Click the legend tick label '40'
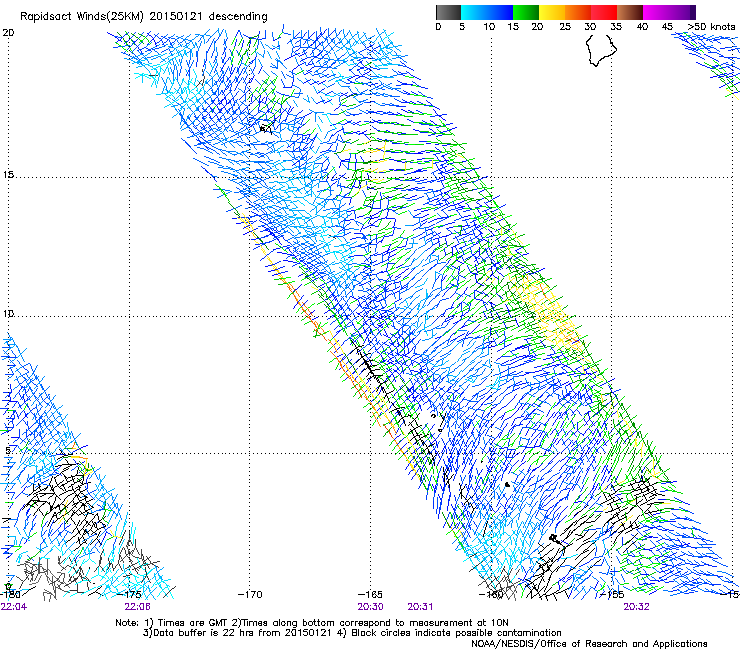The image size is (740, 650). point(642,27)
